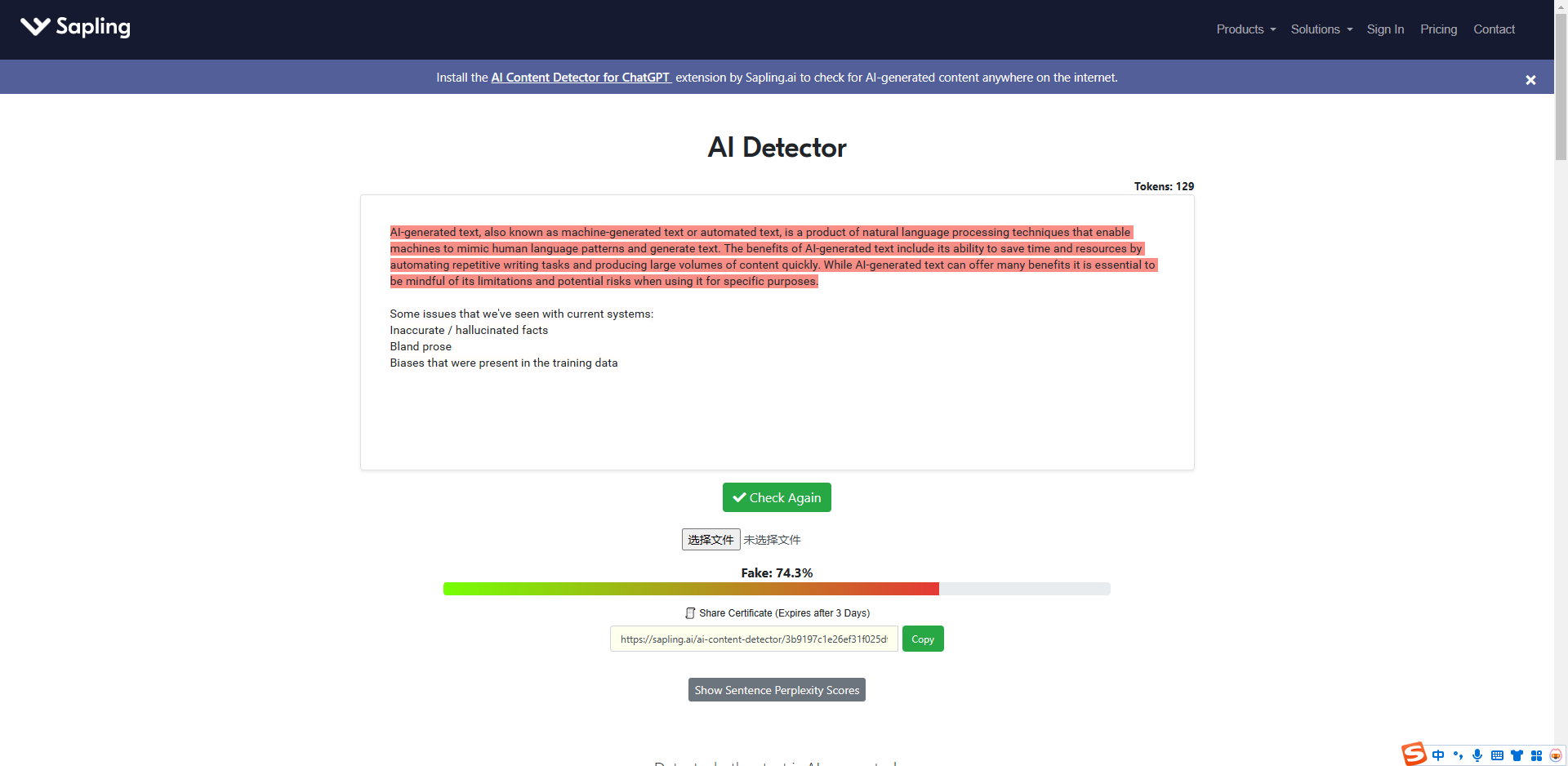Screen dimensions: 1568x766
Task: Click the Sogou mascot emoji icon
Action: click(1557, 755)
